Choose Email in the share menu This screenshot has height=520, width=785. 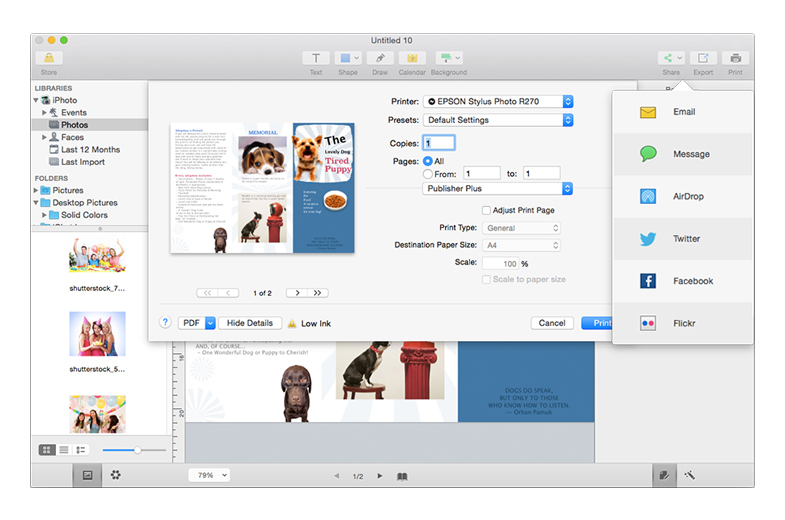coord(683,112)
